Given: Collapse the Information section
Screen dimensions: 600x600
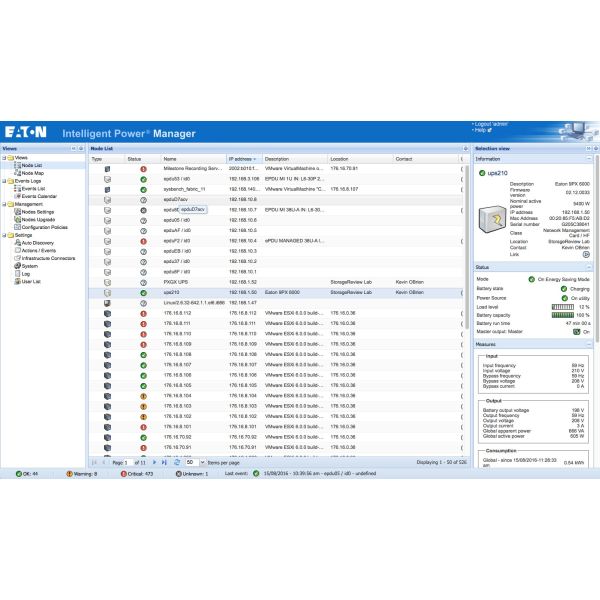Looking at the screenshot, I should click(589, 158).
